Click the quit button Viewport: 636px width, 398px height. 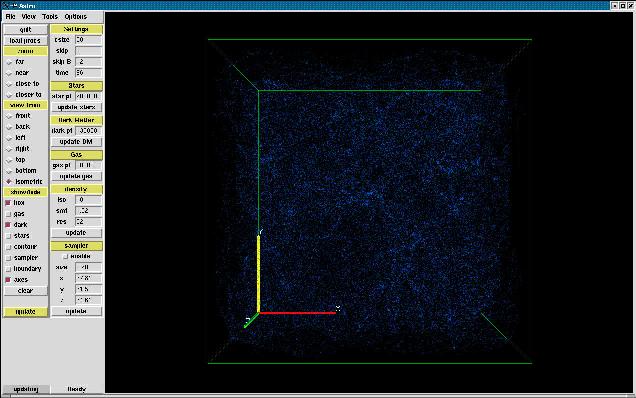click(26, 30)
